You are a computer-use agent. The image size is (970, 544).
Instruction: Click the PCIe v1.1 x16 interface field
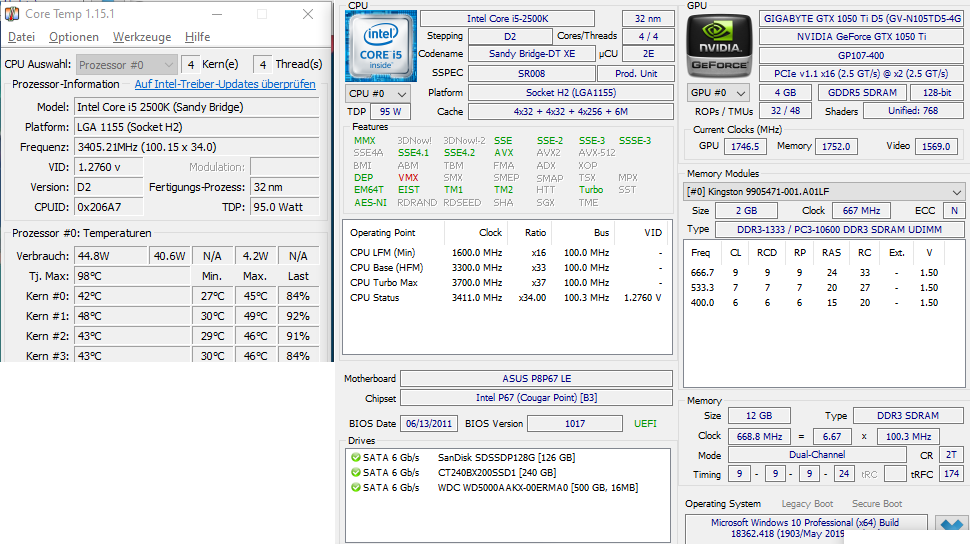(861, 74)
